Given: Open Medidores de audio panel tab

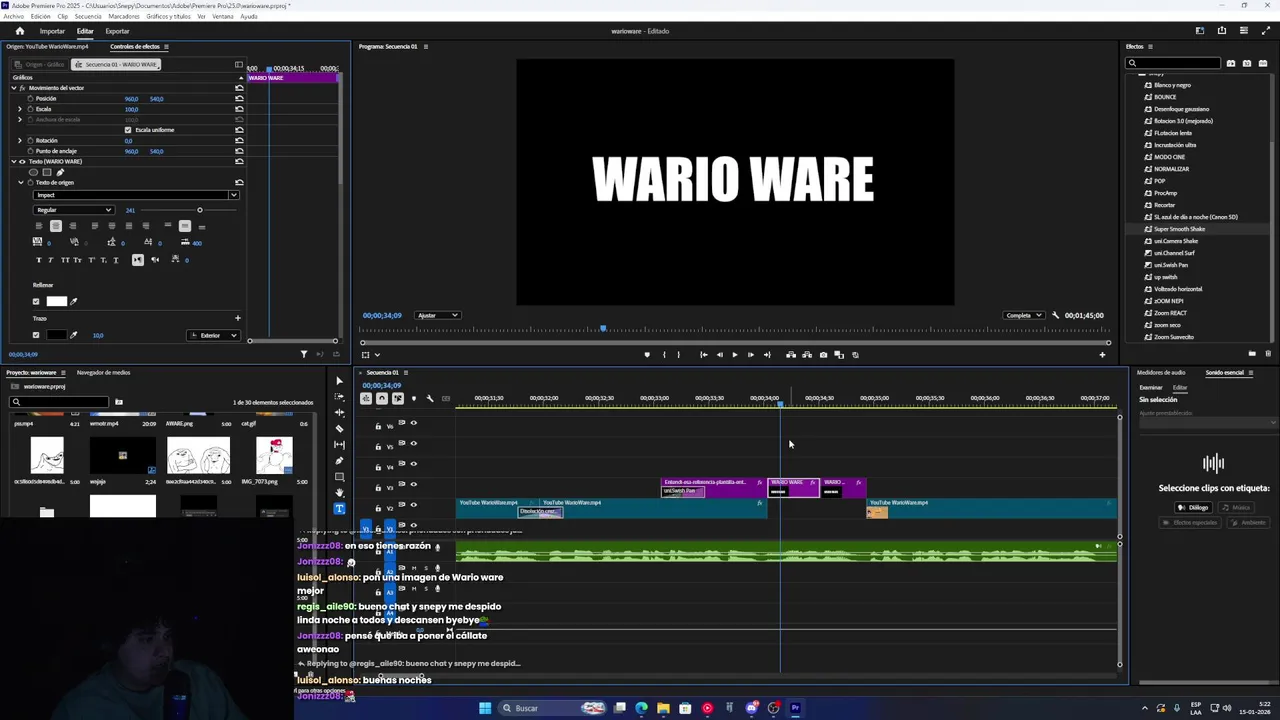Looking at the screenshot, I should [x=1161, y=372].
